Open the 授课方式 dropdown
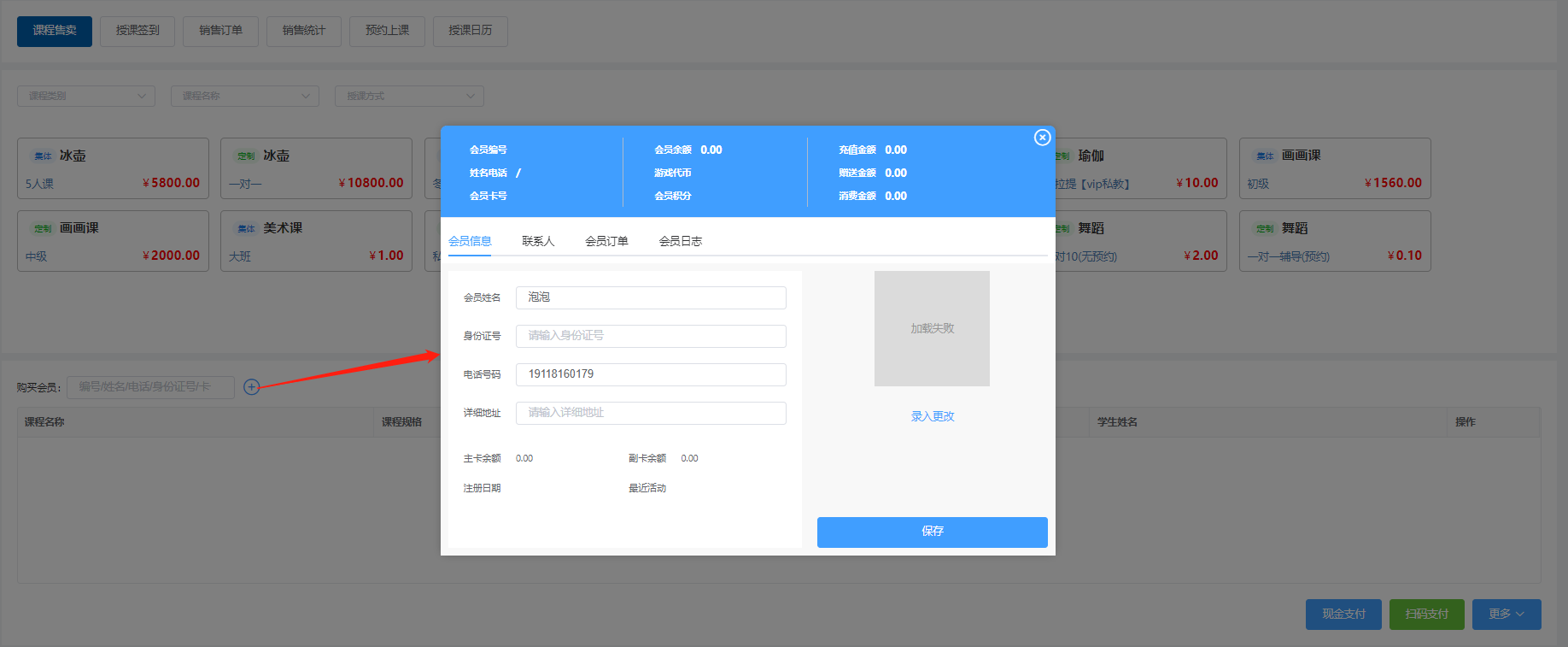 (x=409, y=96)
